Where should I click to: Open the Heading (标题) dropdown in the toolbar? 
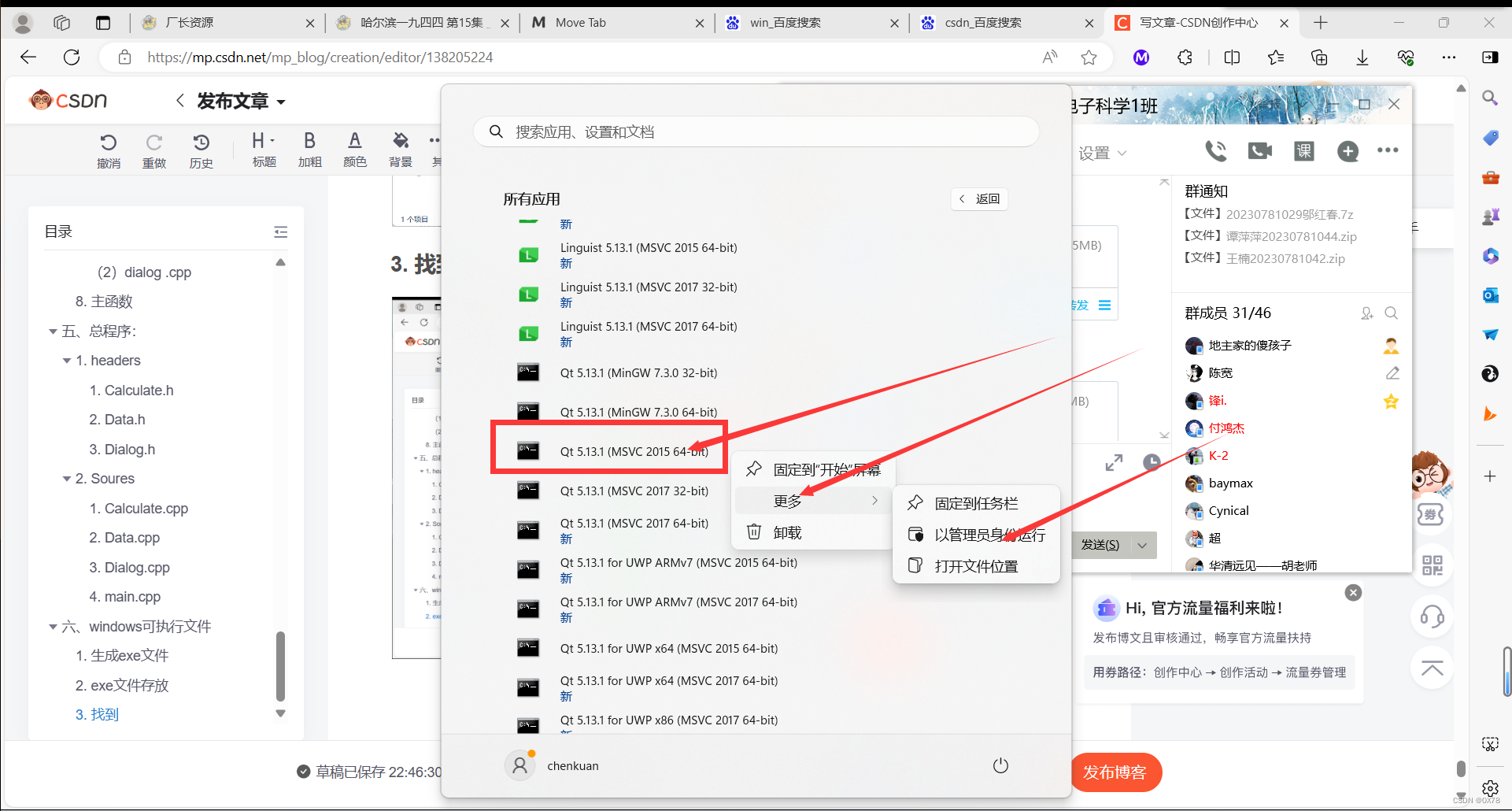coord(264,141)
